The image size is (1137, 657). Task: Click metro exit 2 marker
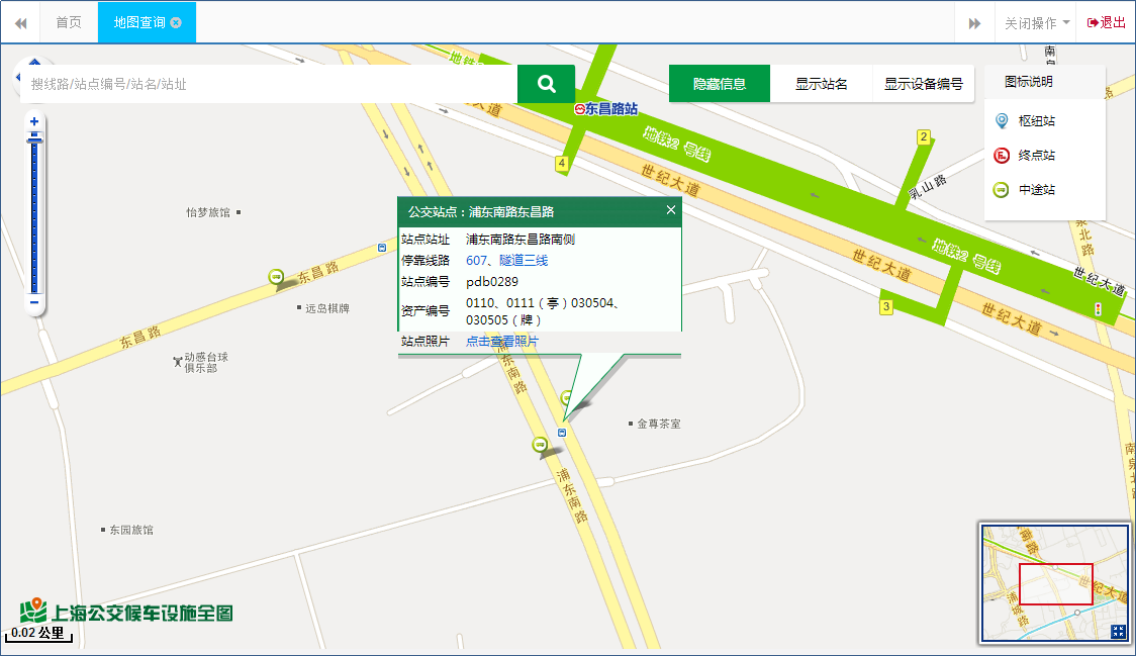point(923,137)
